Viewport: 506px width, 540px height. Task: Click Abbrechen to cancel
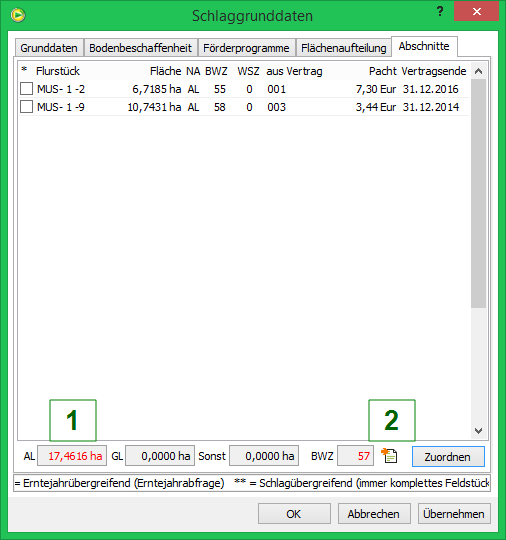tap(374, 514)
